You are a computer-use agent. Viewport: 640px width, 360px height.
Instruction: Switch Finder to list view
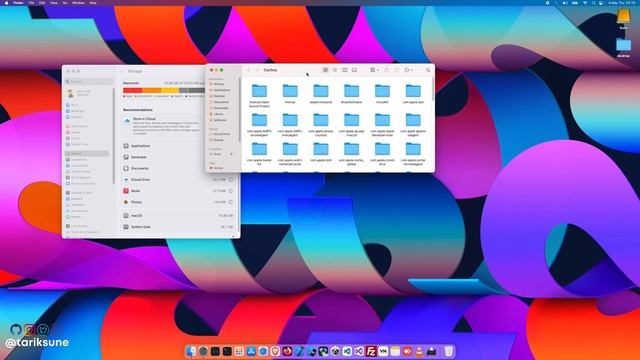tap(335, 70)
